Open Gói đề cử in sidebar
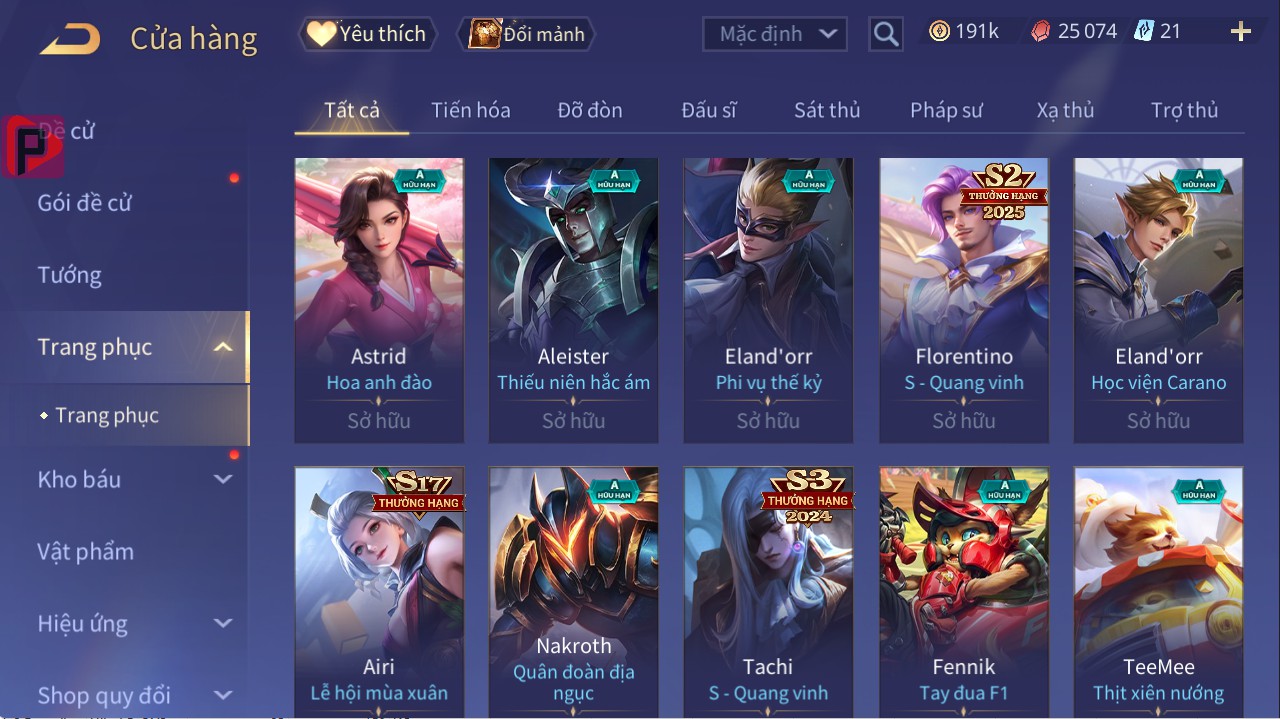 (85, 203)
